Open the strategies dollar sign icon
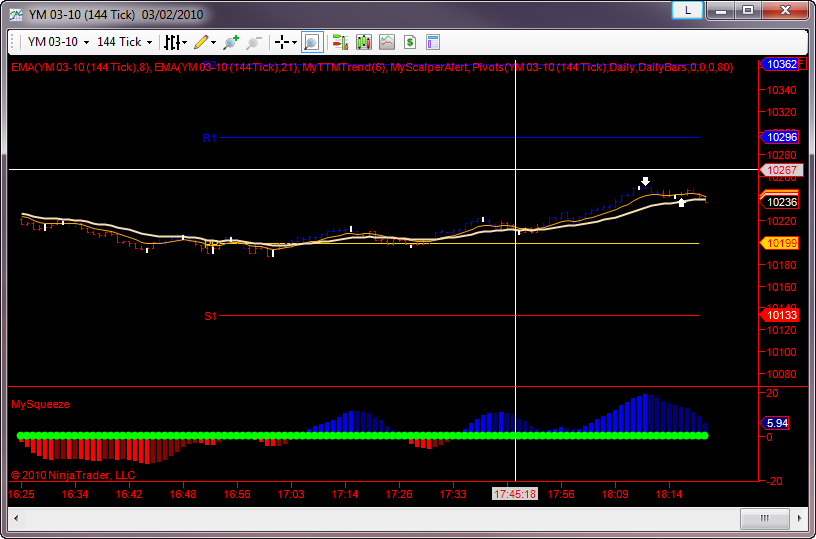The height and width of the screenshot is (539, 816). coord(410,42)
